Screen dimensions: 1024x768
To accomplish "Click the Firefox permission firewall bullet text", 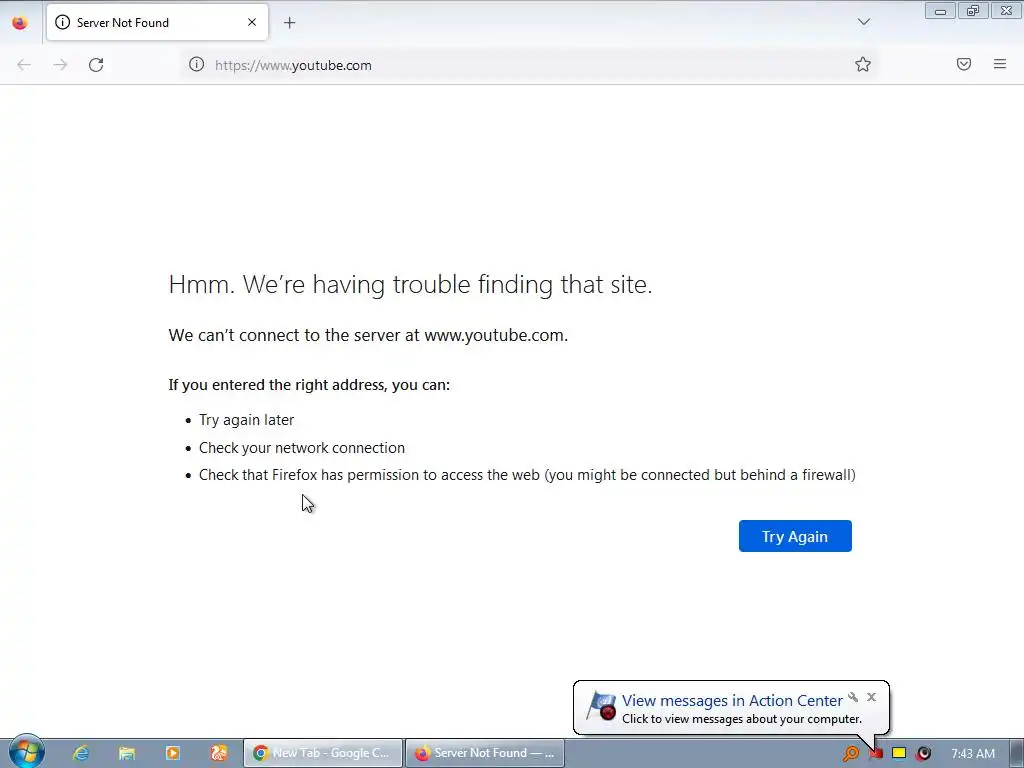I will pos(527,475).
